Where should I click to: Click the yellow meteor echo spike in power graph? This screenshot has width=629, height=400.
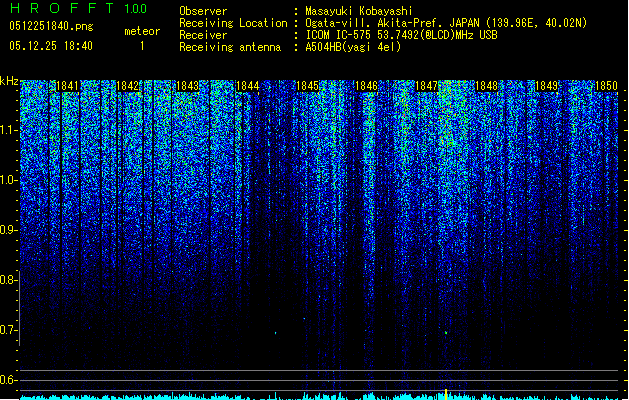pos(446,394)
